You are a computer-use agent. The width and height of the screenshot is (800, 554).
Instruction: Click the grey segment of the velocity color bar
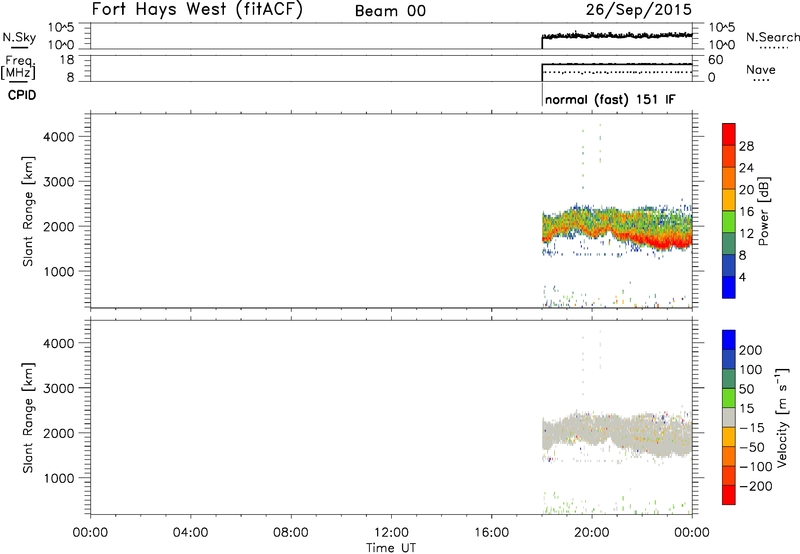click(729, 417)
